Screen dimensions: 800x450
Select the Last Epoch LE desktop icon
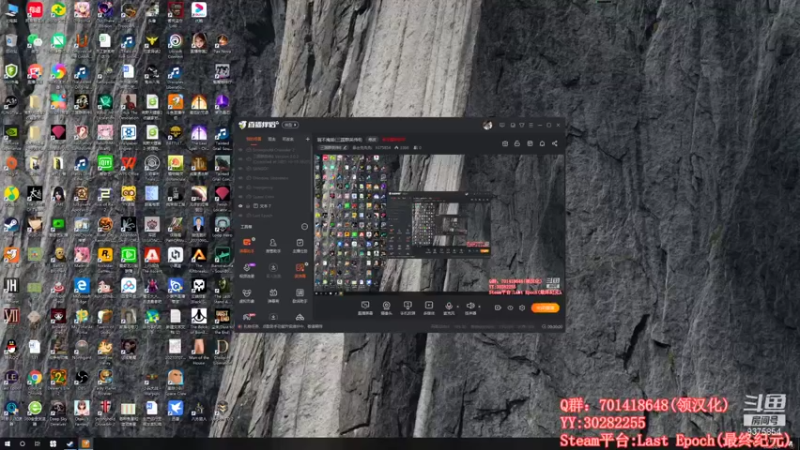tap(11, 378)
